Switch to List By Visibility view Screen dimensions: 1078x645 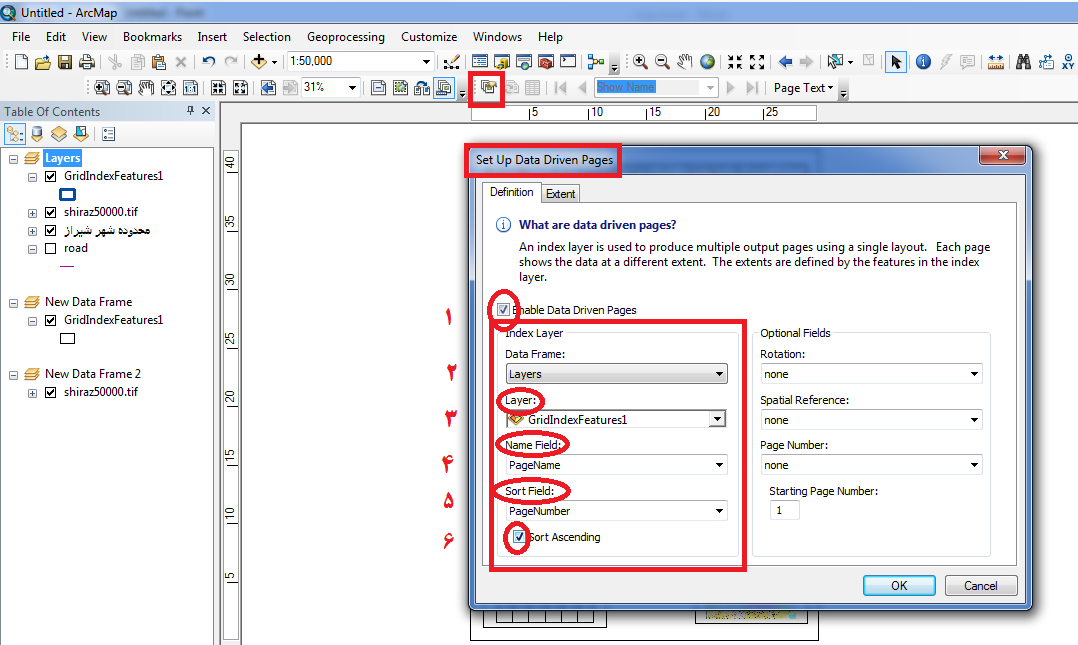click(x=59, y=133)
